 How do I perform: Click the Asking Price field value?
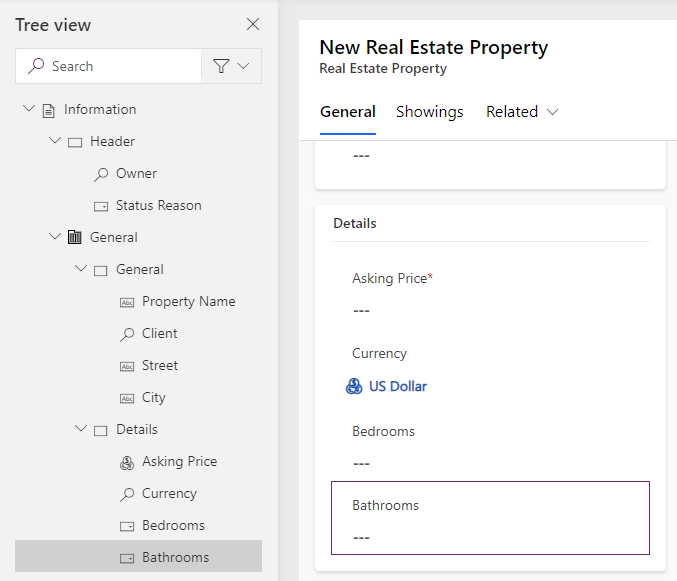[x=362, y=310]
